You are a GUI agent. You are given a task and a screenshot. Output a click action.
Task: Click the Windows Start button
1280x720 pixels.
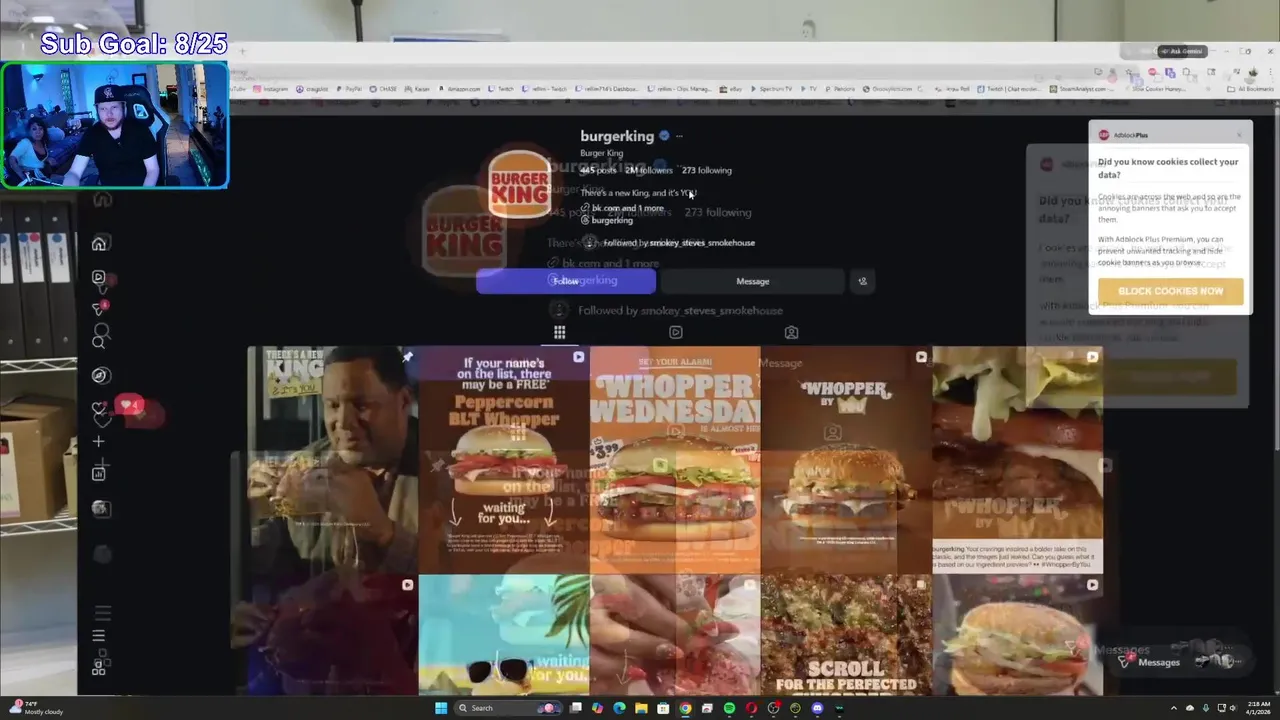(x=441, y=708)
